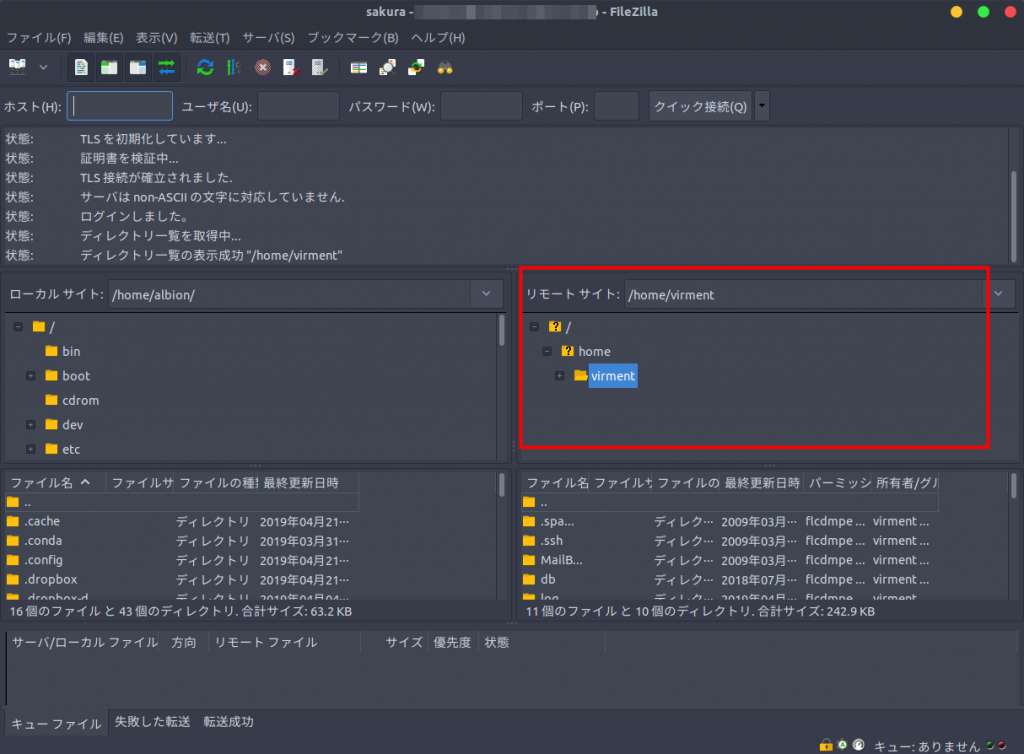Expand the boot folder in local tree
Image resolution: width=1024 pixels, height=754 pixels.
coord(31,376)
